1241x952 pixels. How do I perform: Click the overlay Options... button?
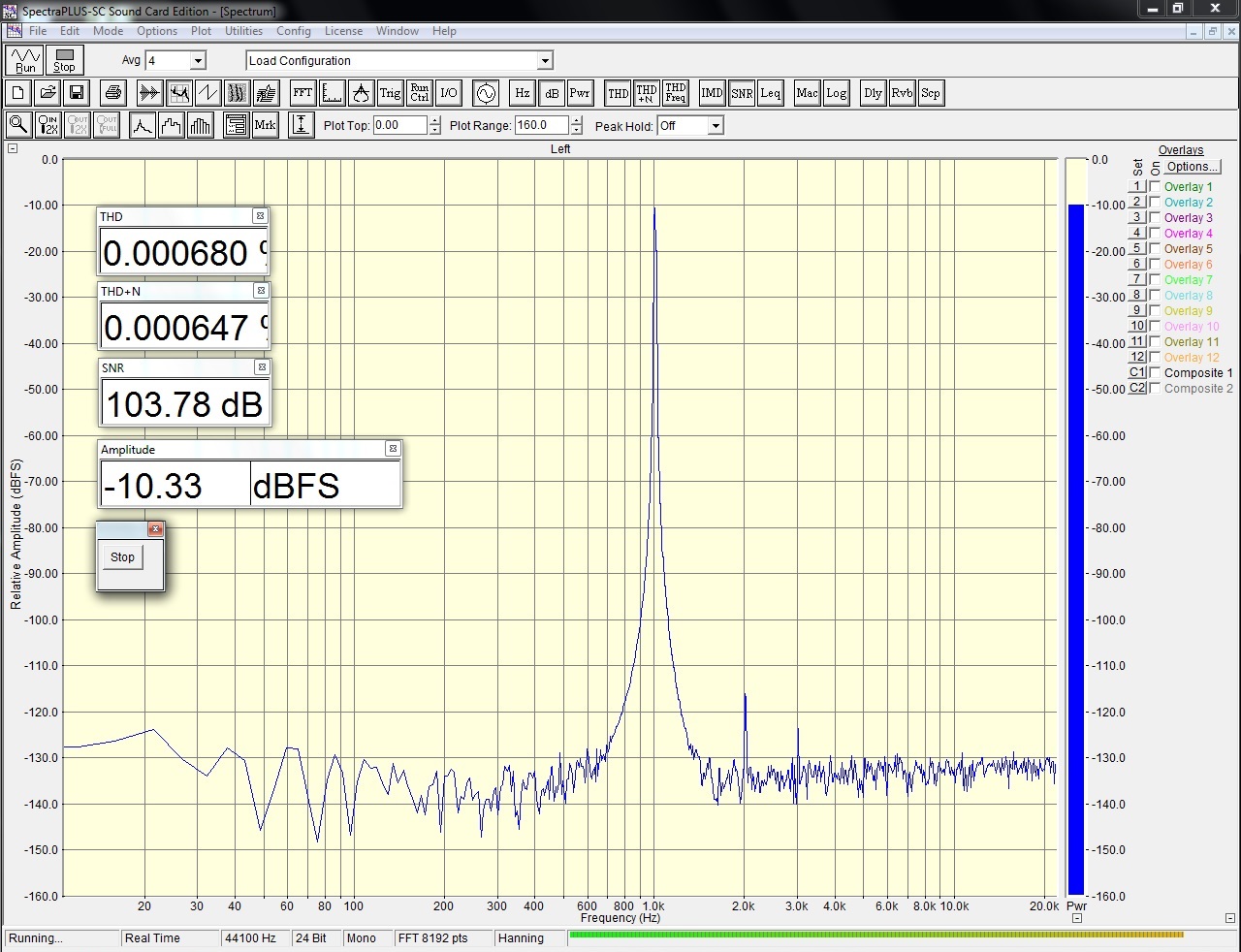pos(1193,167)
